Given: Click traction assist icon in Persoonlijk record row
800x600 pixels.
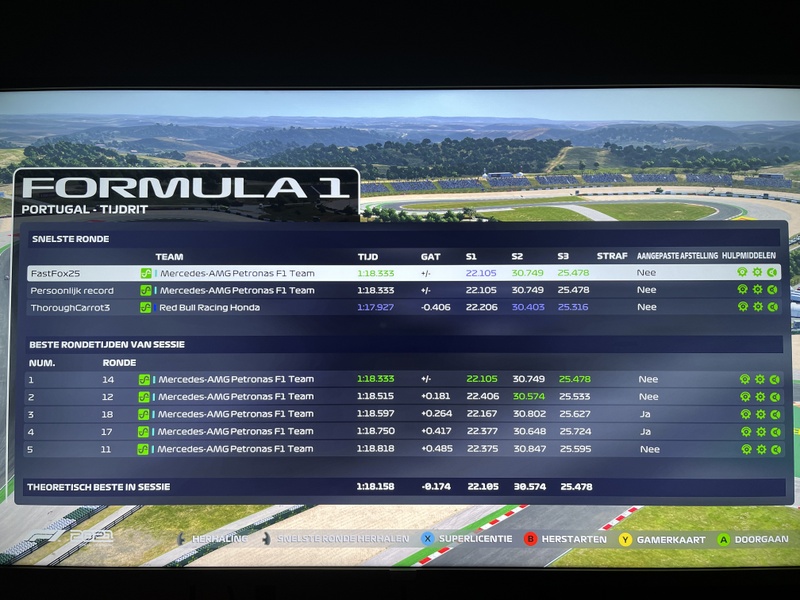Looking at the screenshot, I should pyautogui.click(x=743, y=290).
